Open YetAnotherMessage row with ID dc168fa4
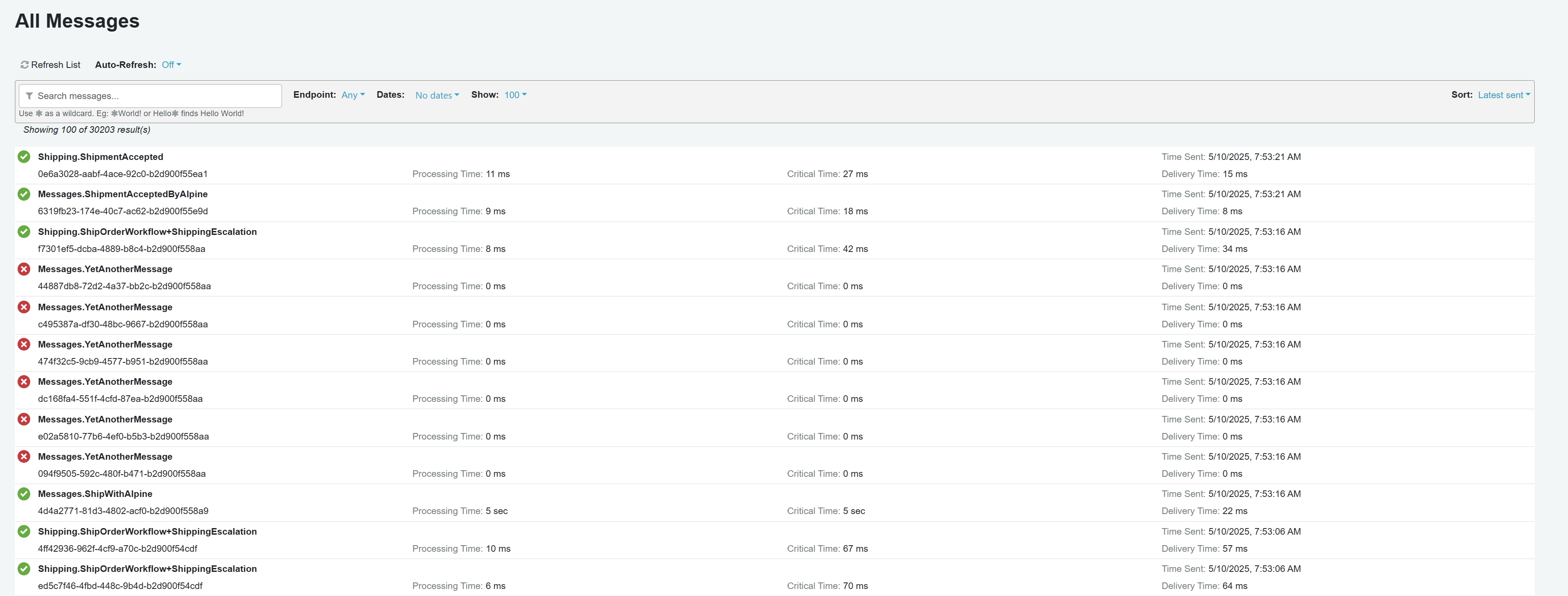 [x=105, y=382]
